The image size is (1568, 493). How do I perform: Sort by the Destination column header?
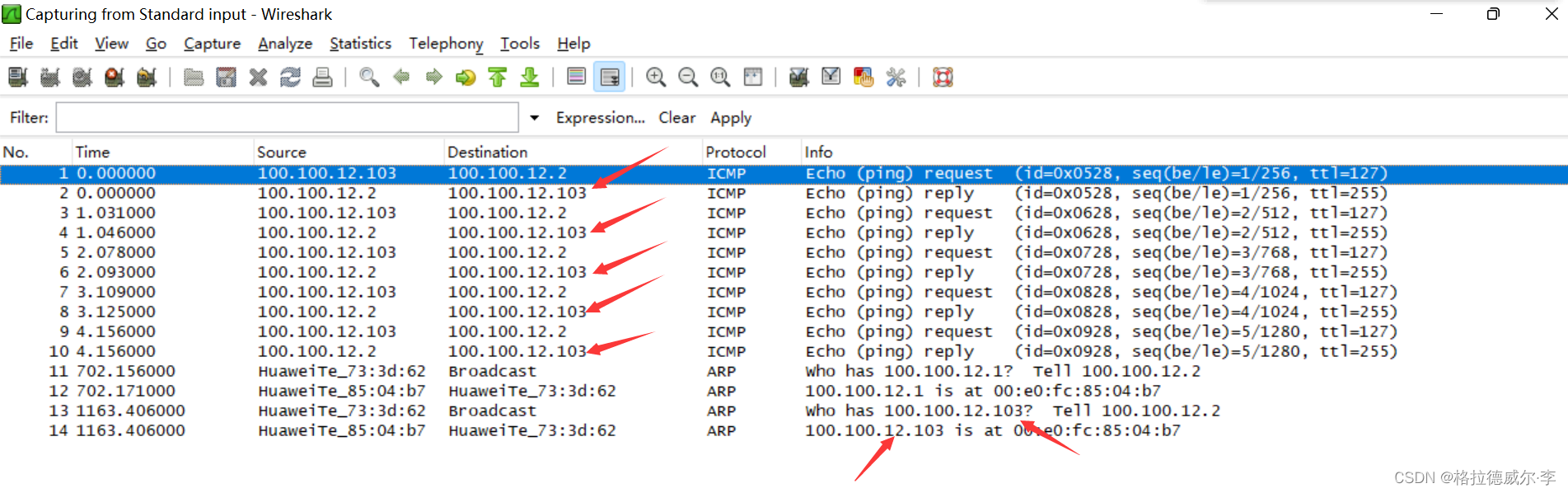click(573, 152)
